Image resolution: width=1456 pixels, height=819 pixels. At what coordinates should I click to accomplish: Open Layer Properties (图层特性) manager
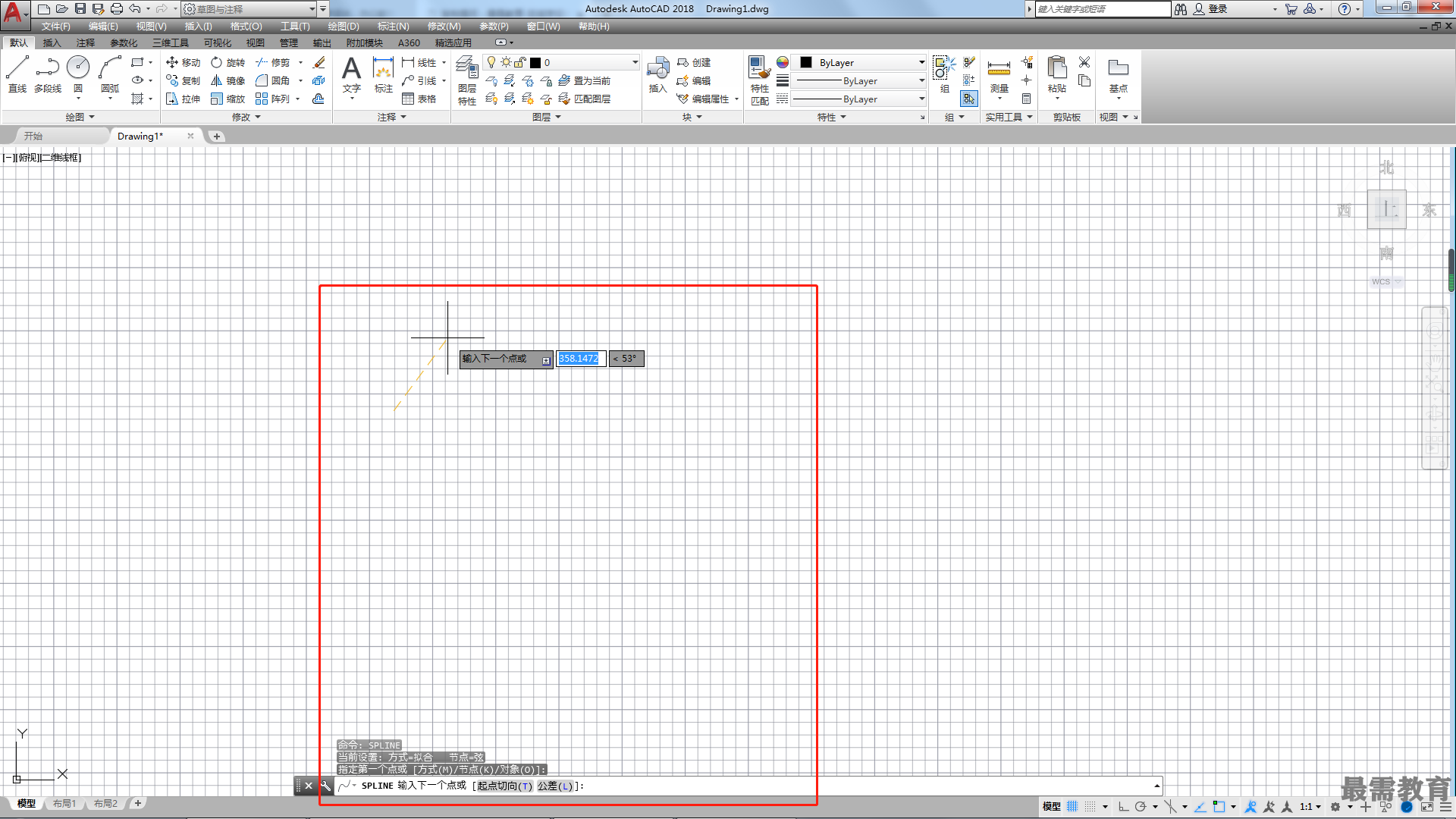tap(467, 80)
